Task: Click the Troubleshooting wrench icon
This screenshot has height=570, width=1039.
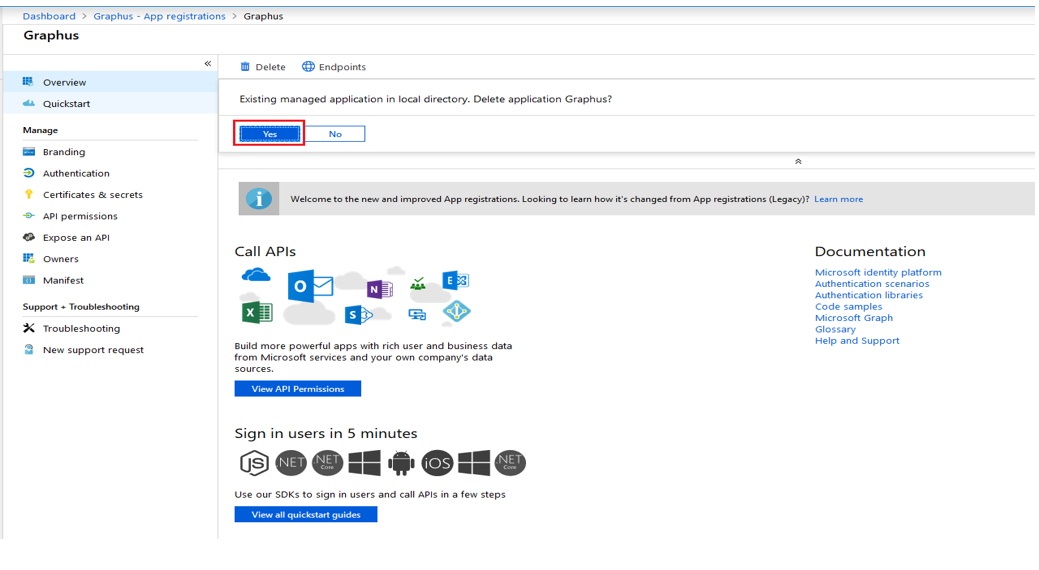Action: pos(28,328)
